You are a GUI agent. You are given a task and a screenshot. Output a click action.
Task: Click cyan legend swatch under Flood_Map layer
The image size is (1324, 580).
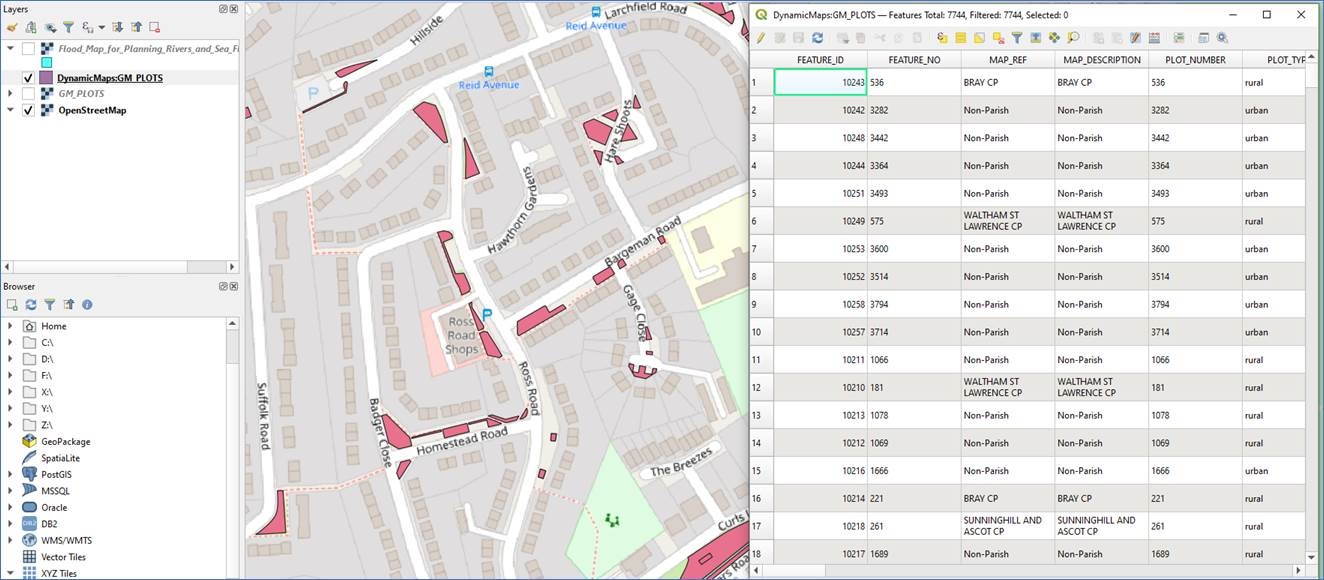(x=46, y=62)
